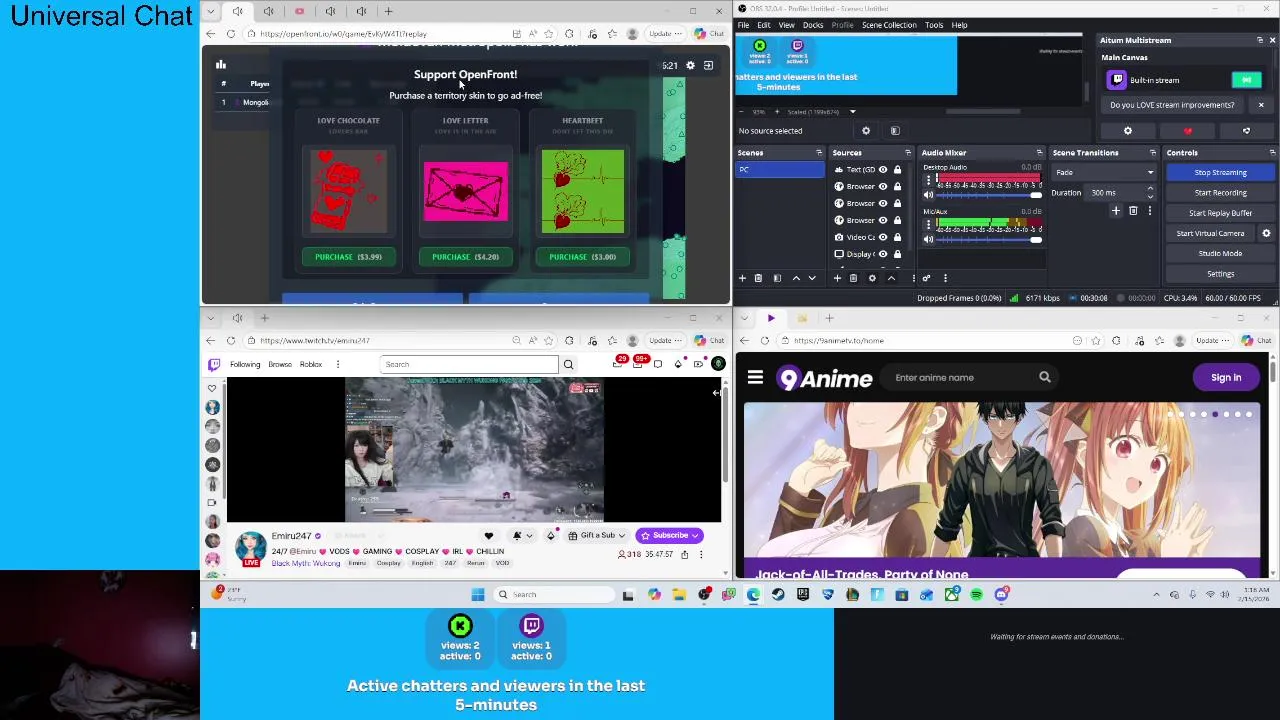Unlock the Video Capture source
Image resolution: width=1280 pixels, height=720 pixels.
(897, 237)
